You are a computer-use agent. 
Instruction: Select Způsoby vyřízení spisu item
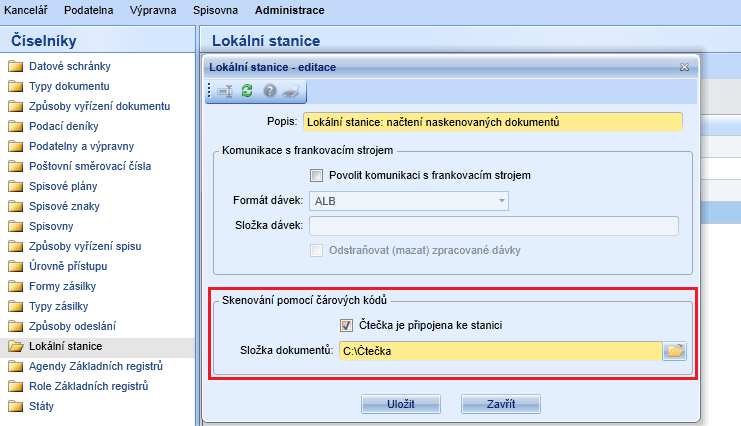coord(85,246)
